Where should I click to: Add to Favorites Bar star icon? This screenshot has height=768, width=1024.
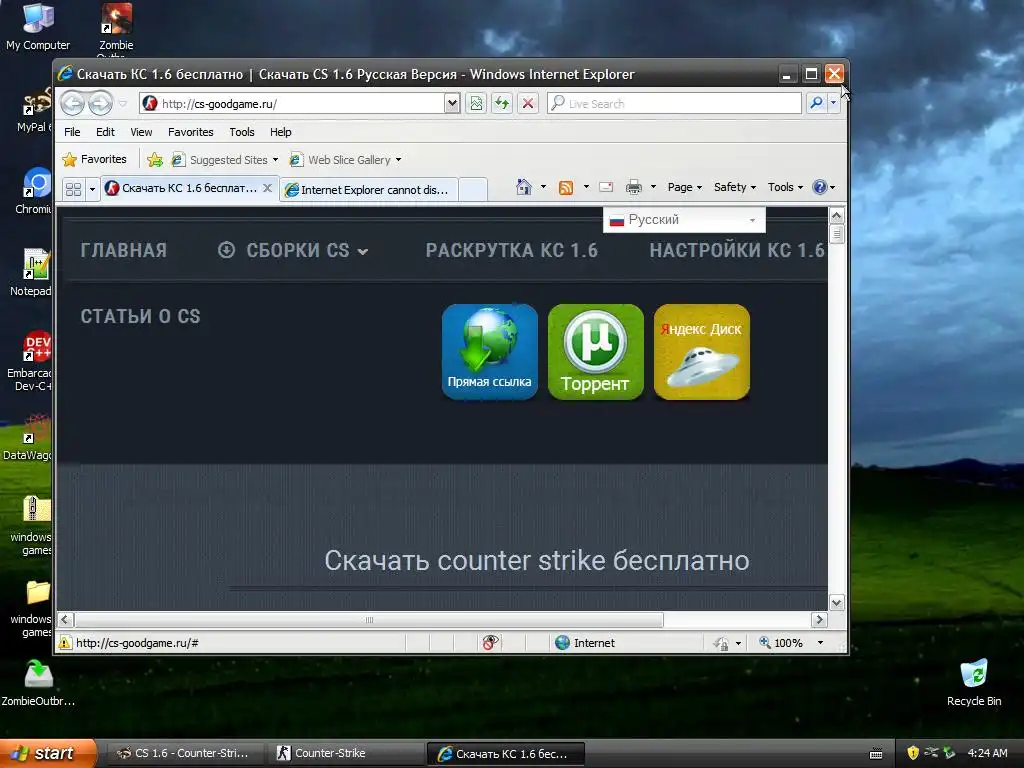coord(155,159)
